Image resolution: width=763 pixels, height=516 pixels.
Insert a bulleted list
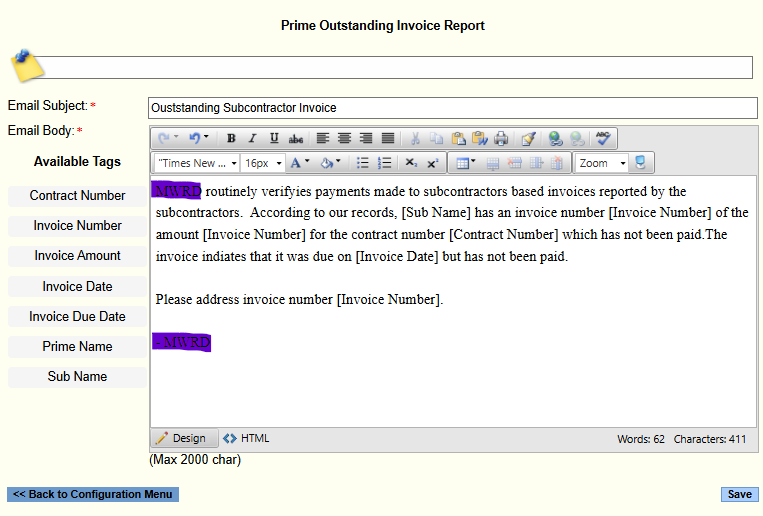tap(363, 163)
